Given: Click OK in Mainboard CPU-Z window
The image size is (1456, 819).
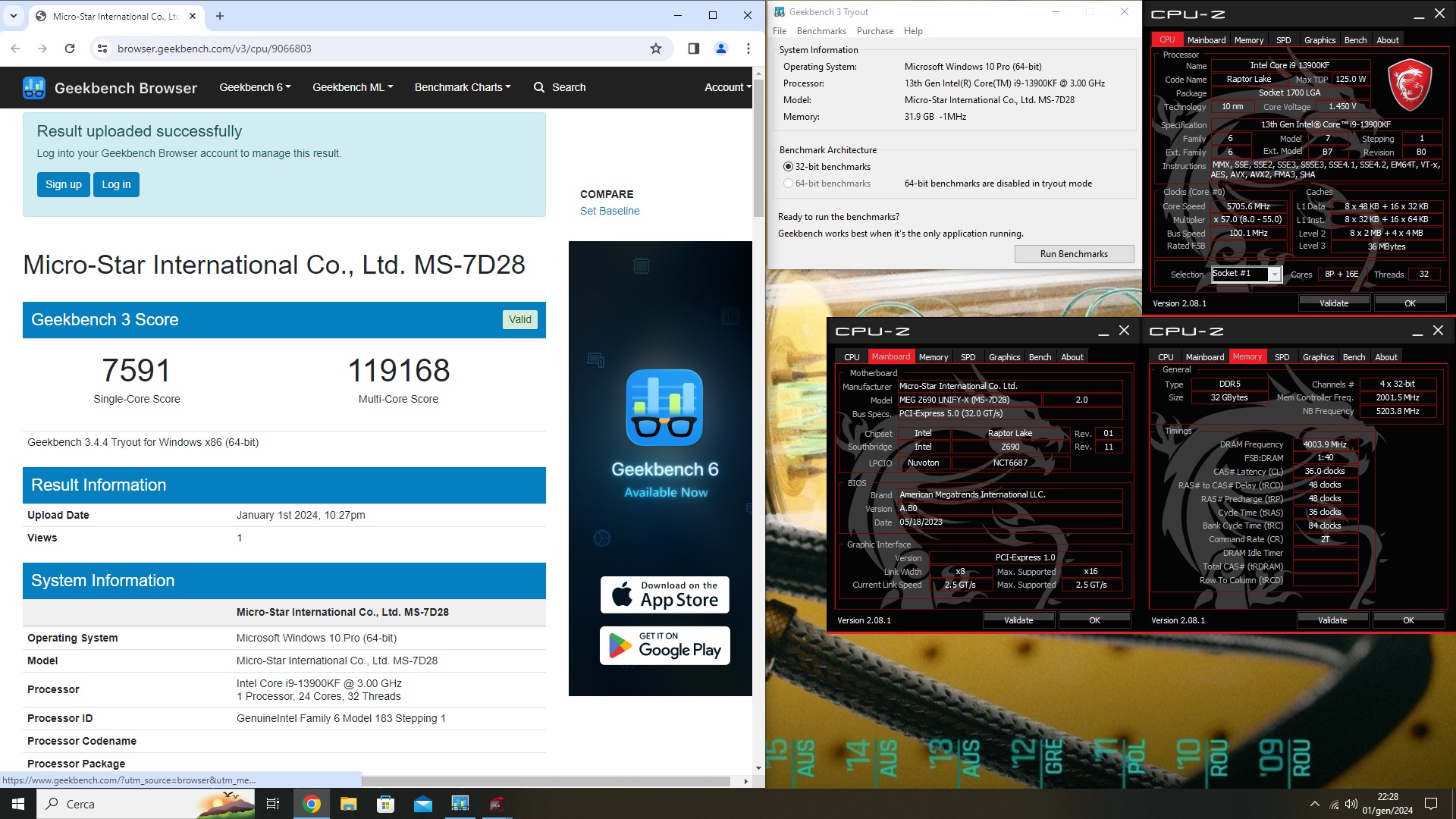Looking at the screenshot, I should click(1094, 620).
